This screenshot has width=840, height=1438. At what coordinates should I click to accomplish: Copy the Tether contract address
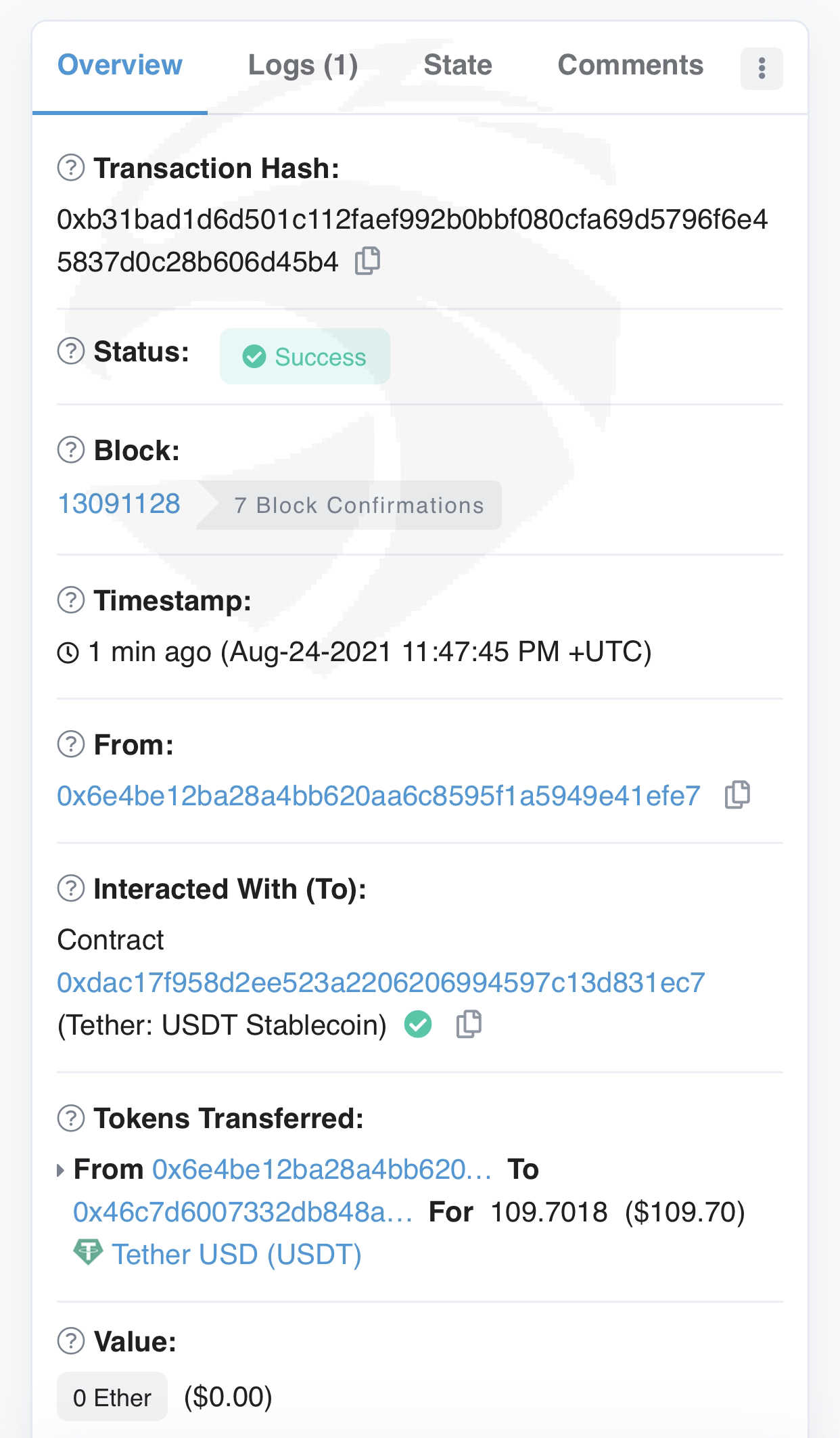[468, 1025]
